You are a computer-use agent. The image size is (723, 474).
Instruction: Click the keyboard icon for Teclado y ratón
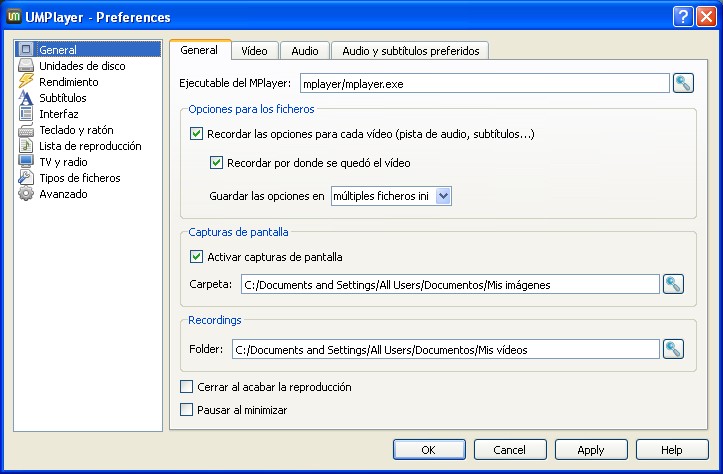pos(26,130)
